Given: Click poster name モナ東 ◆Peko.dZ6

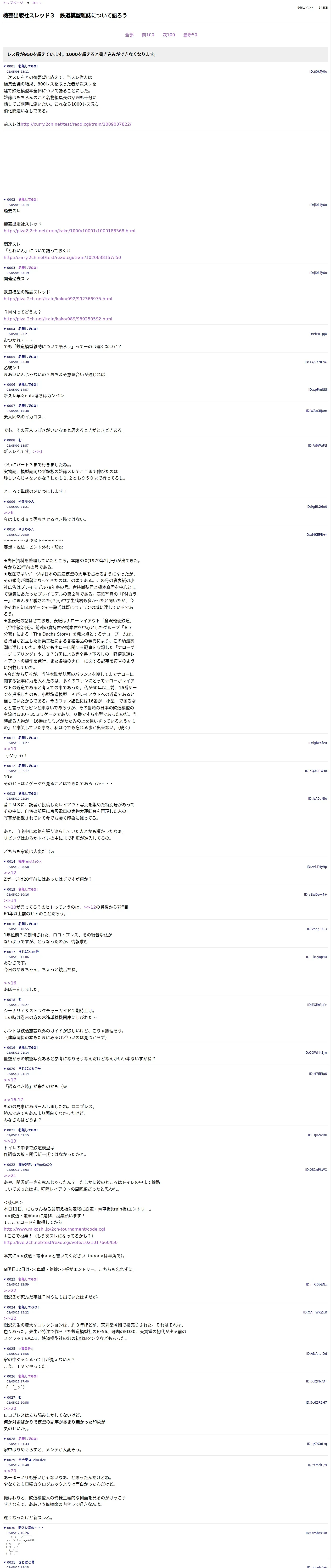Looking at the screenshot, I should 32,1460.
